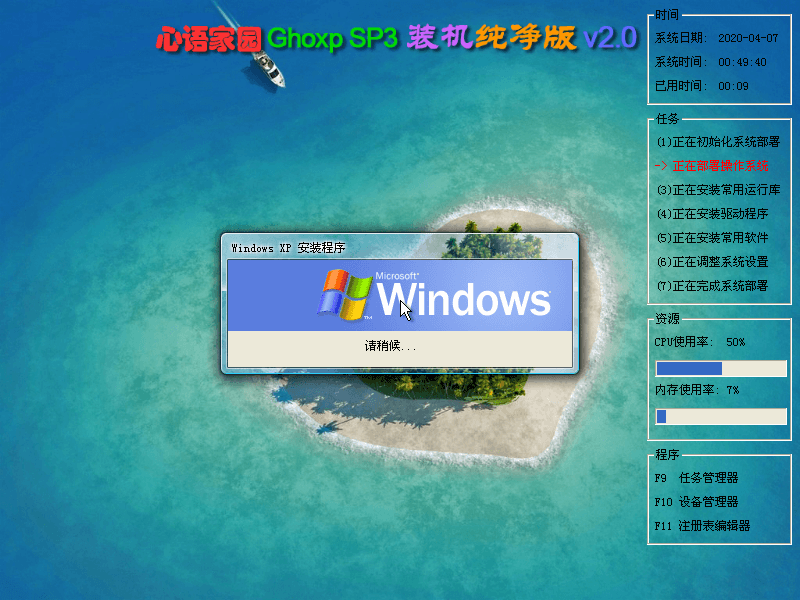Click the 资源 group header
The image size is (800, 600).
point(667,319)
